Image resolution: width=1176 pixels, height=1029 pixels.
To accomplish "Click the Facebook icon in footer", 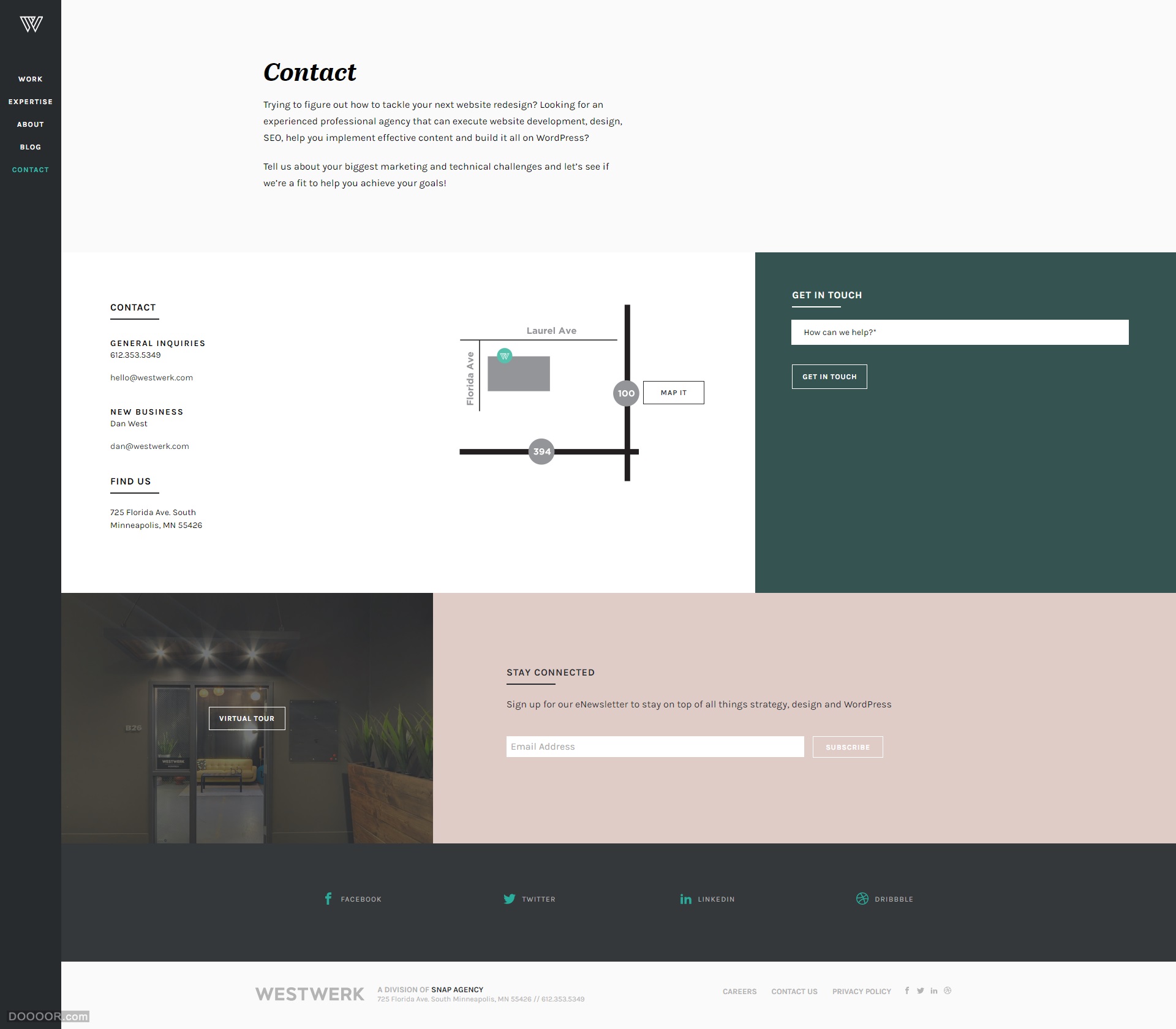I will [328, 897].
